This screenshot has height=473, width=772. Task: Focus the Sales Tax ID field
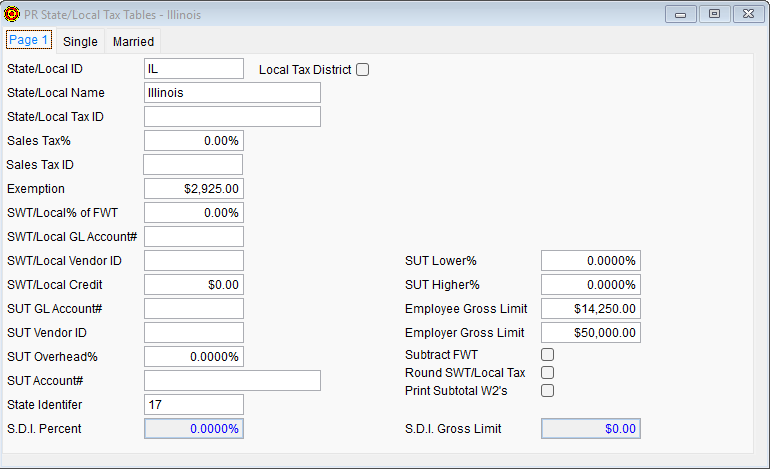point(193,164)
